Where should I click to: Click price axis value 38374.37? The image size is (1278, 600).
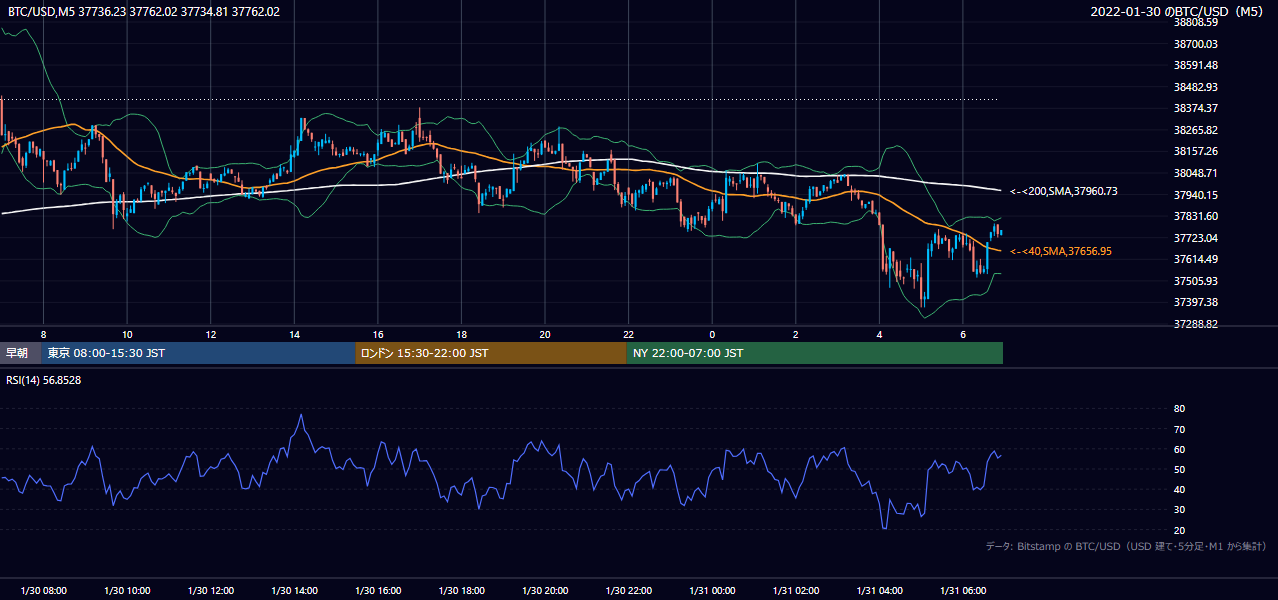1196,108
